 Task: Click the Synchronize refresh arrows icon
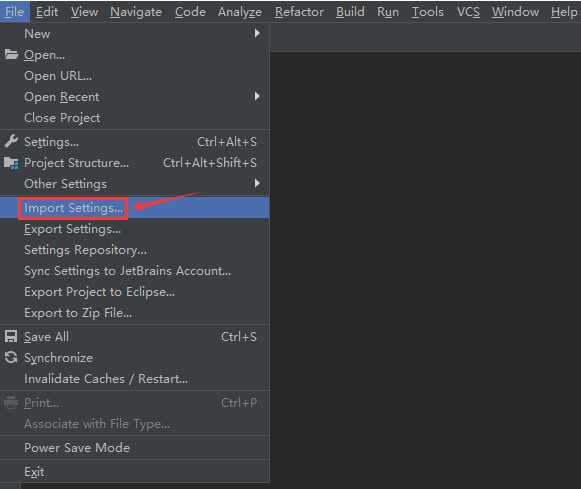click(11, 357)
